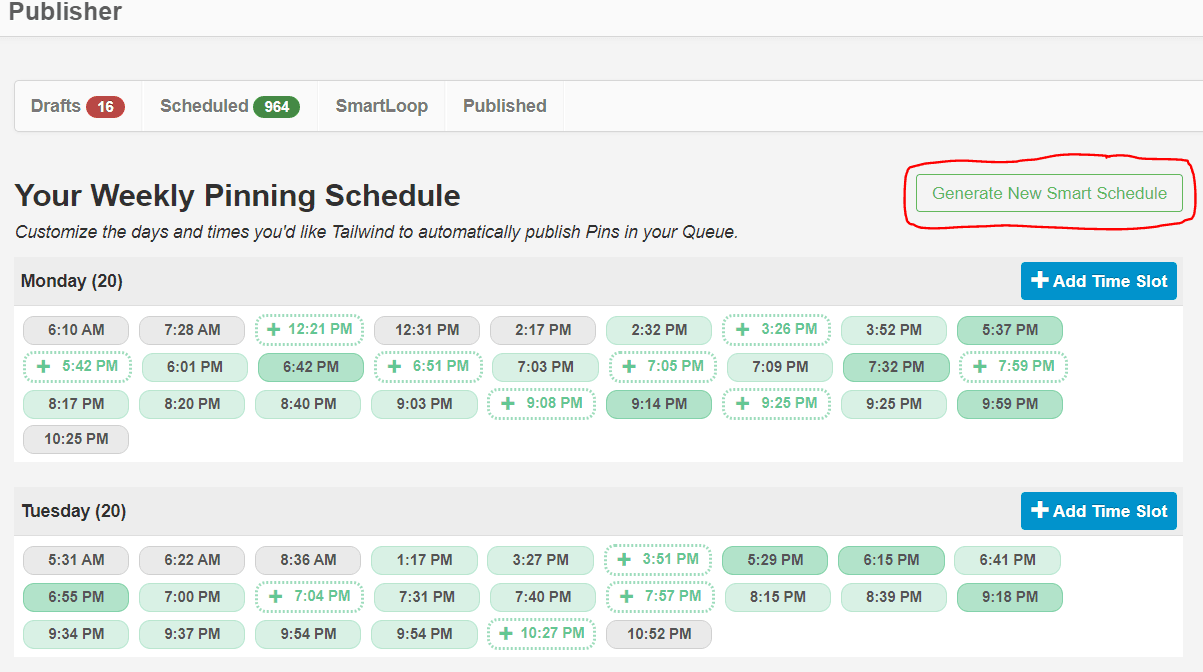1203x672 pixels.
Task: Select the Tuesday 7:00 PM slot
Action: tap(192, 597)
